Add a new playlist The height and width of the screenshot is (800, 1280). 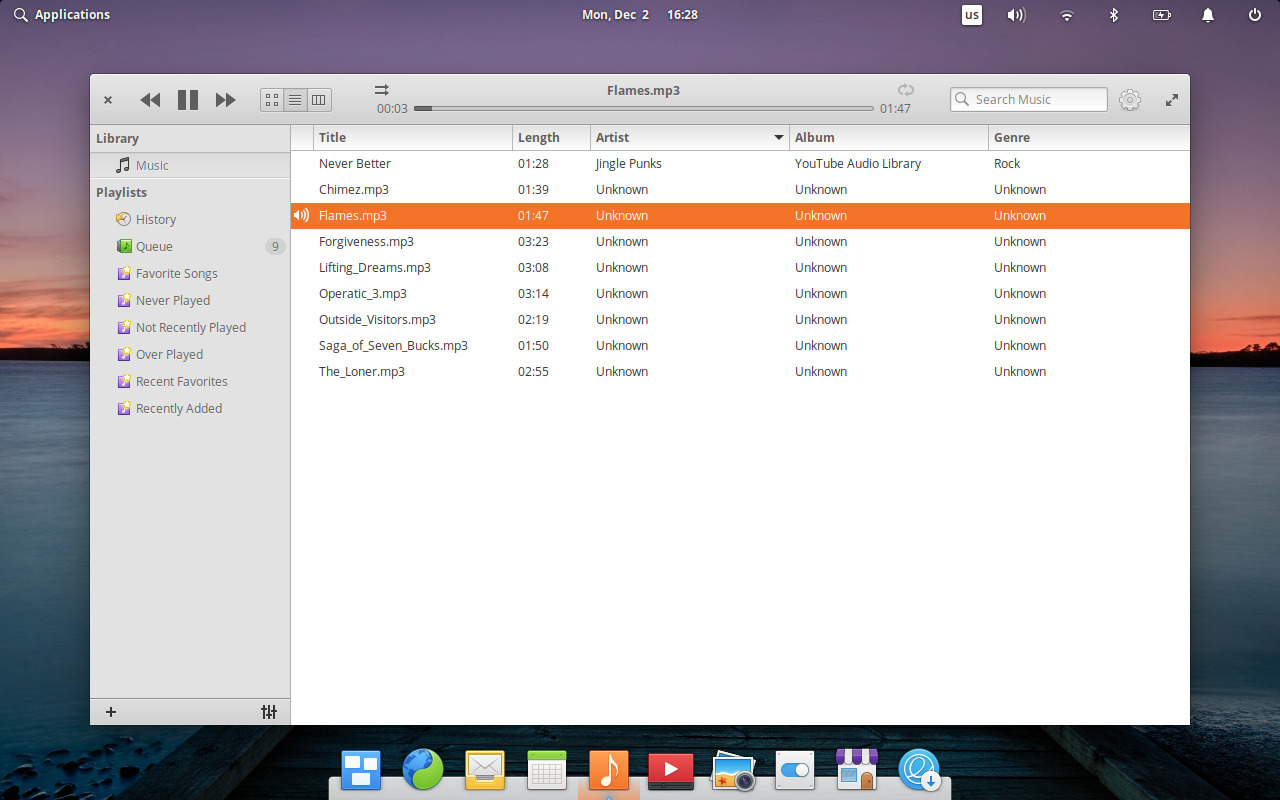click(x=110, y=711)
